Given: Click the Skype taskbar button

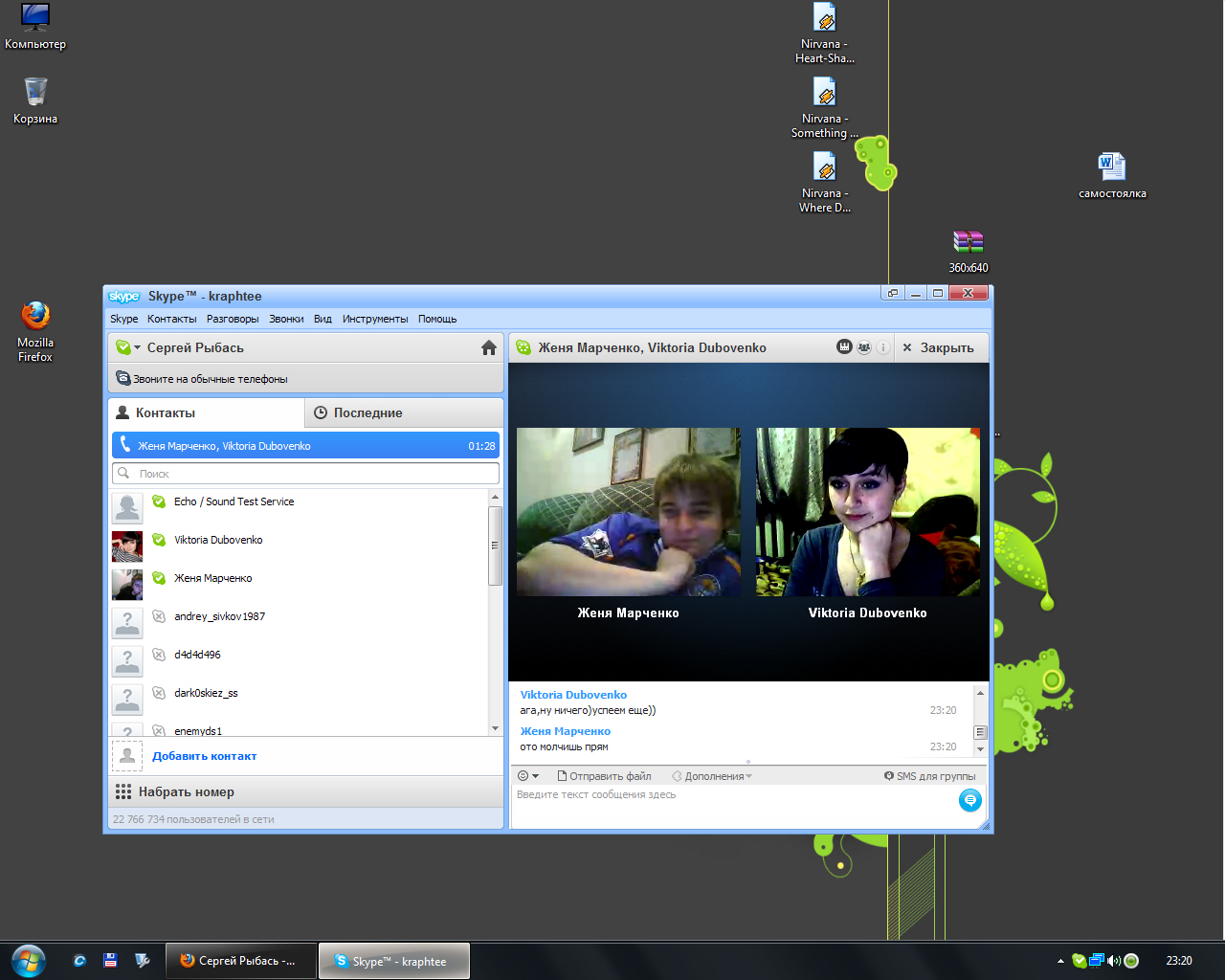Looking at the screenshot, I should click(x=394, y=961).
